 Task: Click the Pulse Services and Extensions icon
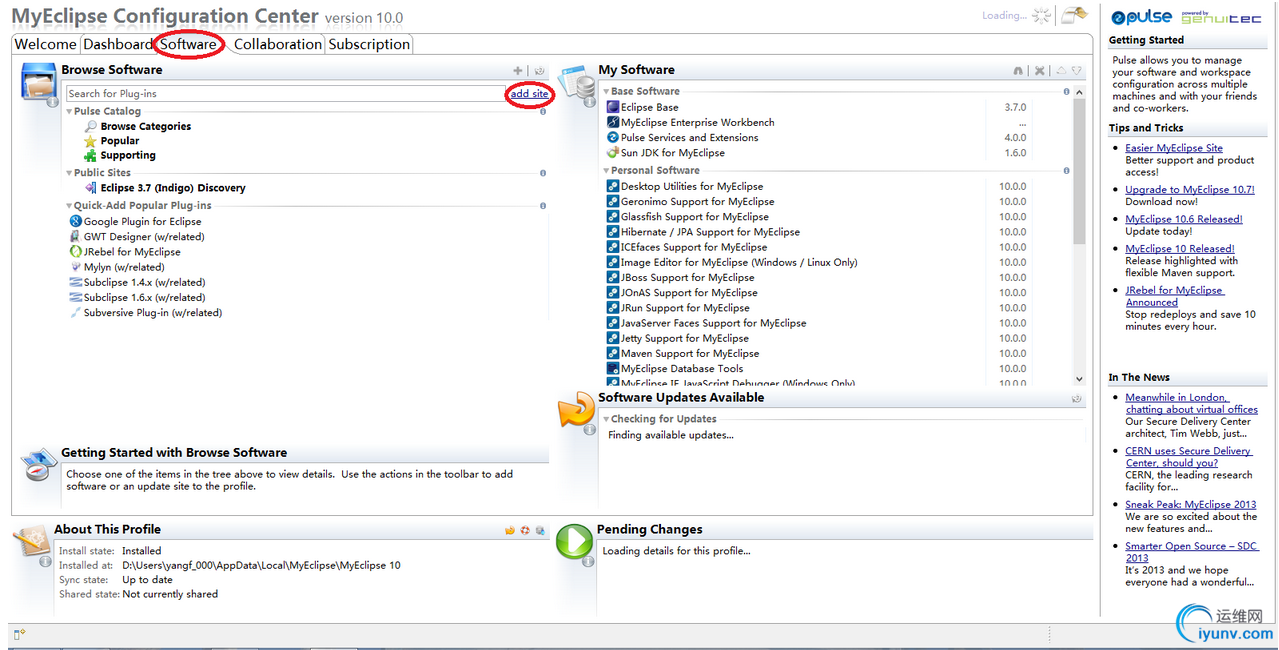tap(613, 138)
